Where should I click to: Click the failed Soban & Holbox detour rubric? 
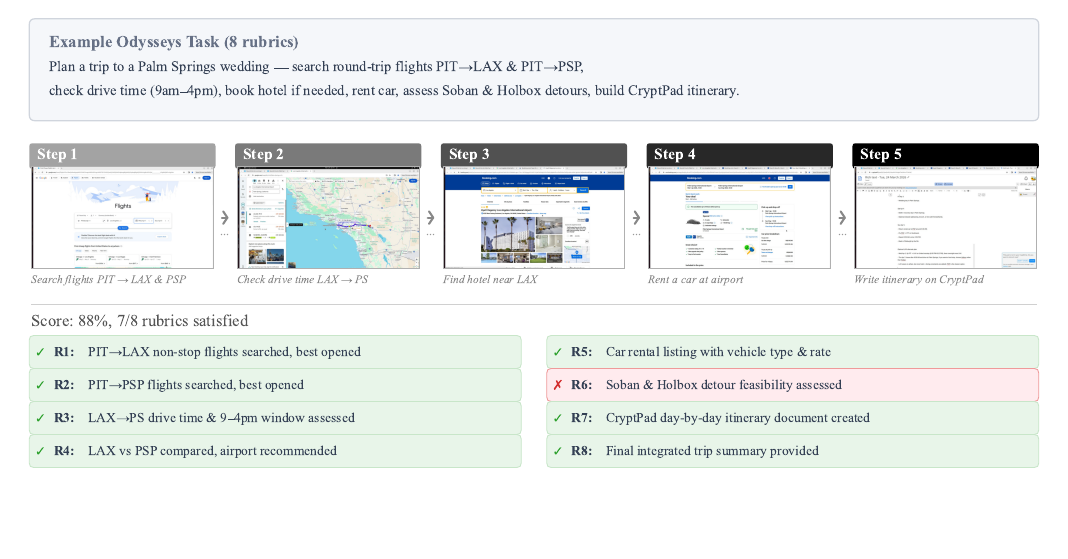[x=792, y=385]
